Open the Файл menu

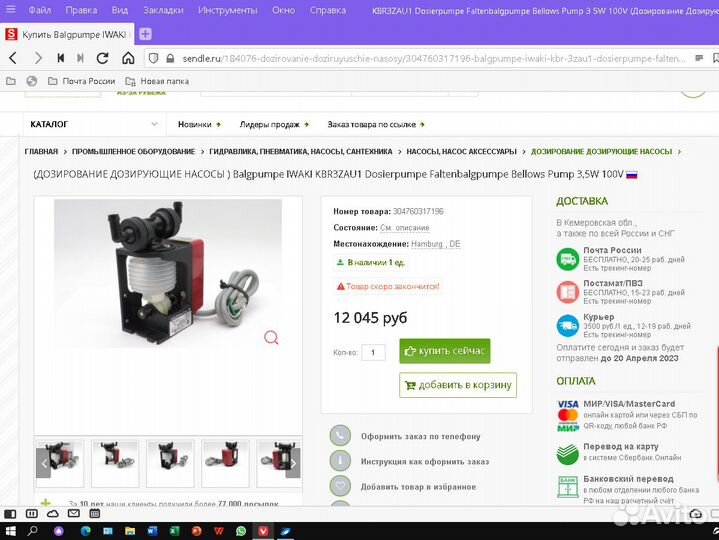[40, 10]
